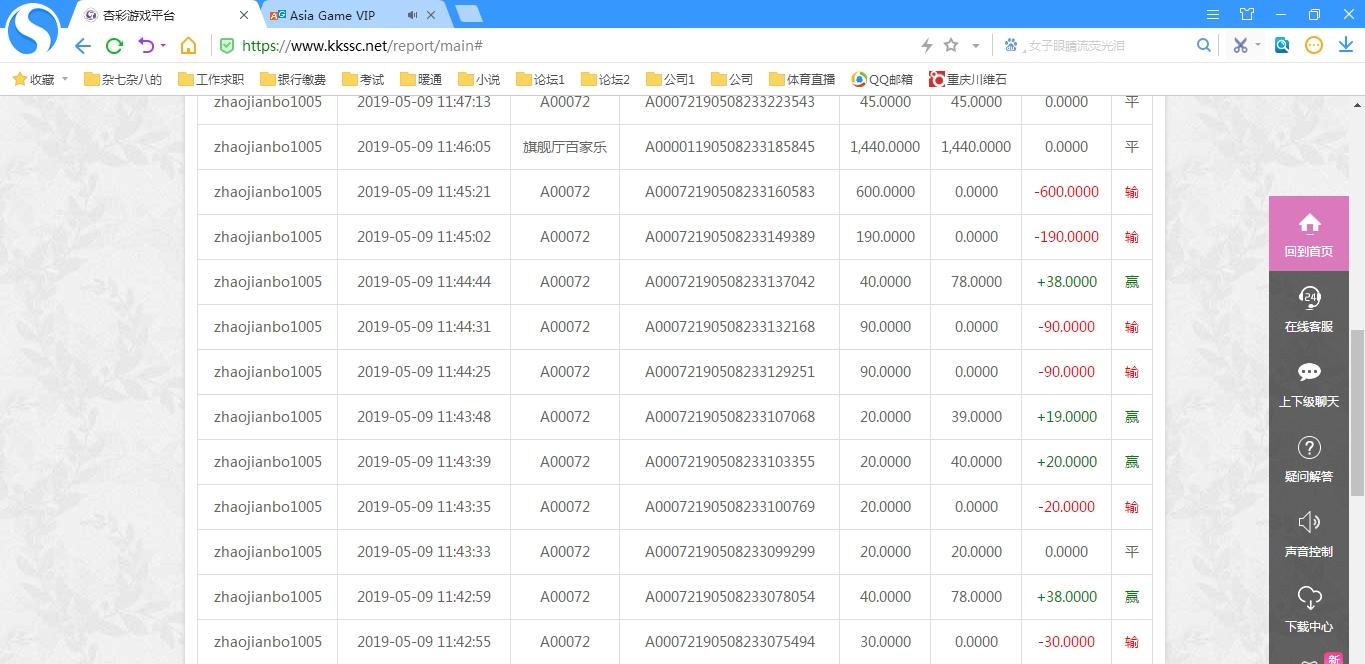1365x664 pixels.
Task: Open the scissors screenshot tool
Action: click(x=1240, y=46)
